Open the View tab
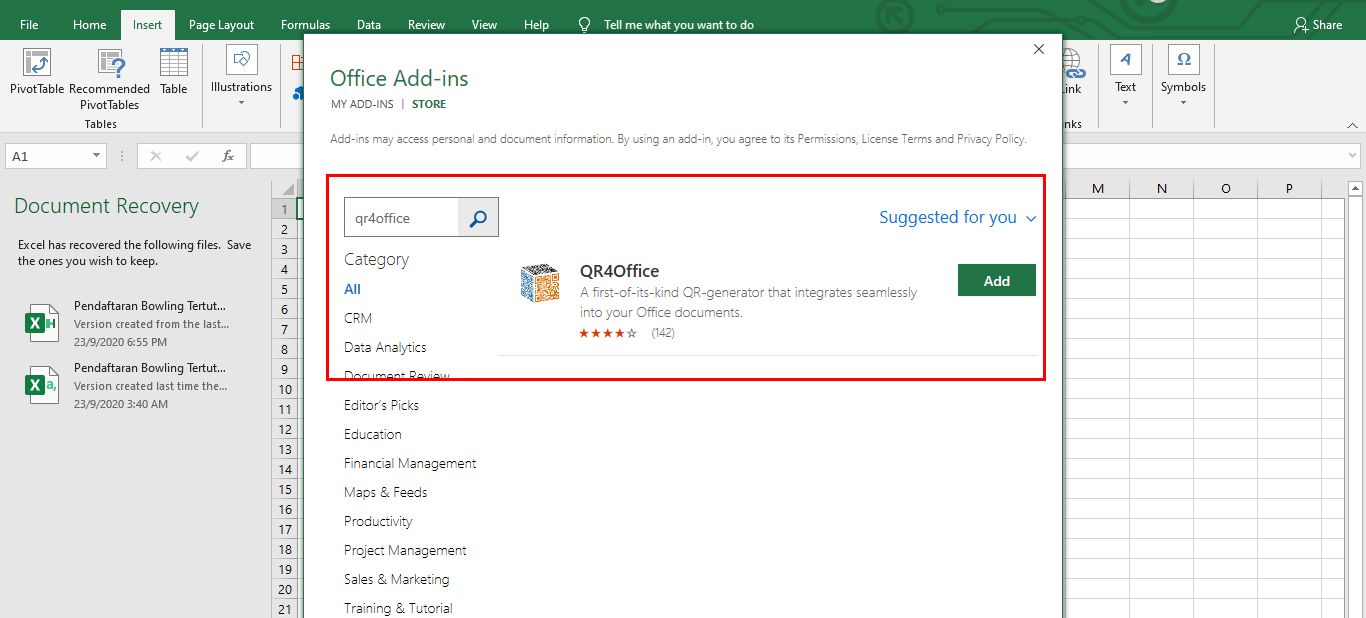This screenshot has height=618, width=1366. [x=484, y=25]
